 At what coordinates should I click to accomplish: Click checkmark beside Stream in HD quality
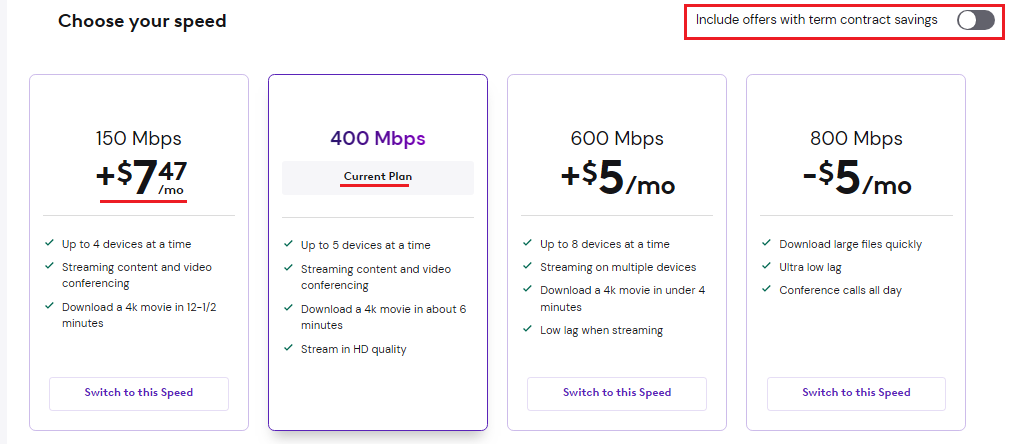[288, 348]
